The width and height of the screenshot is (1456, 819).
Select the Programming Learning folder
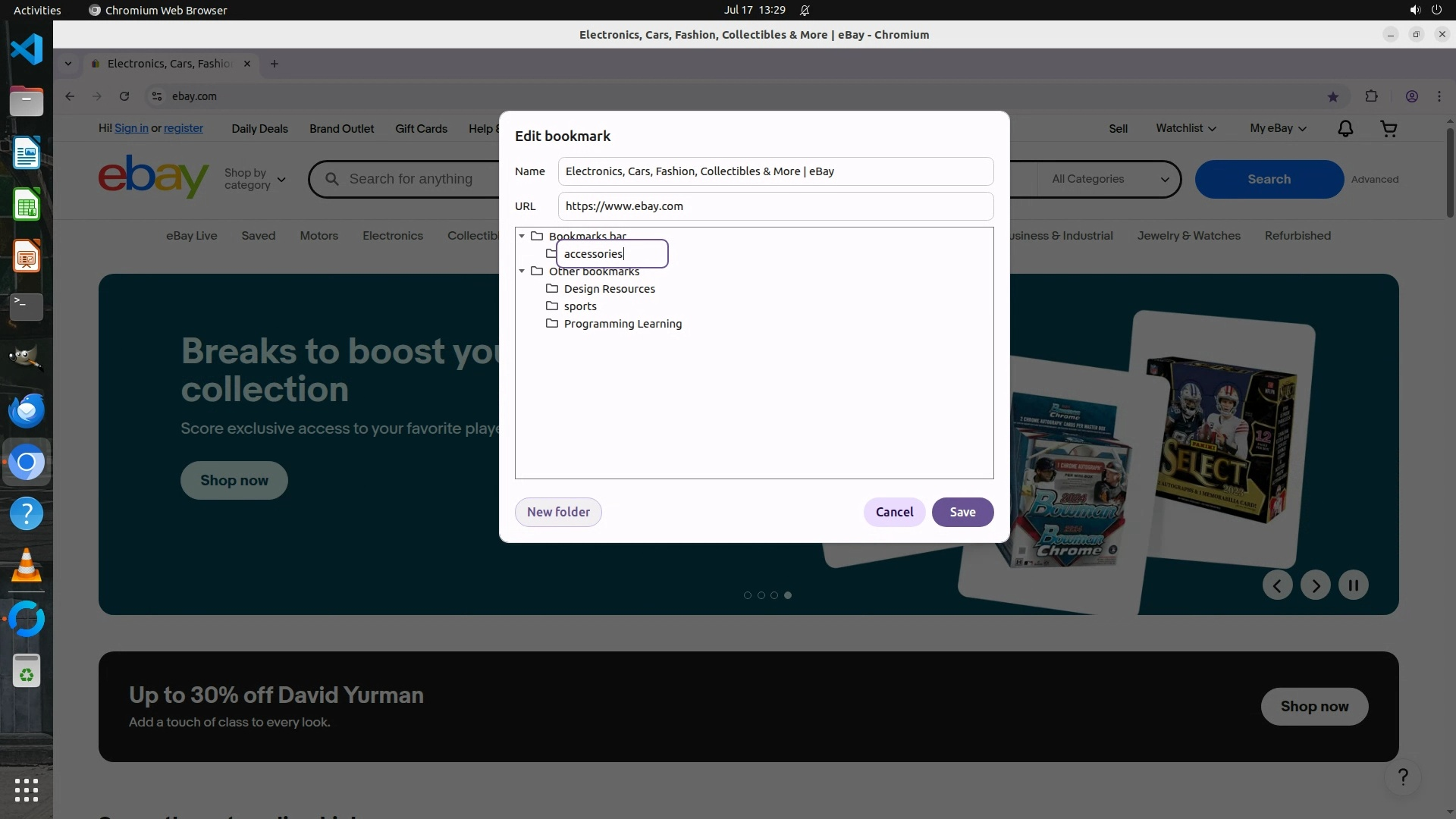point(622,324)
